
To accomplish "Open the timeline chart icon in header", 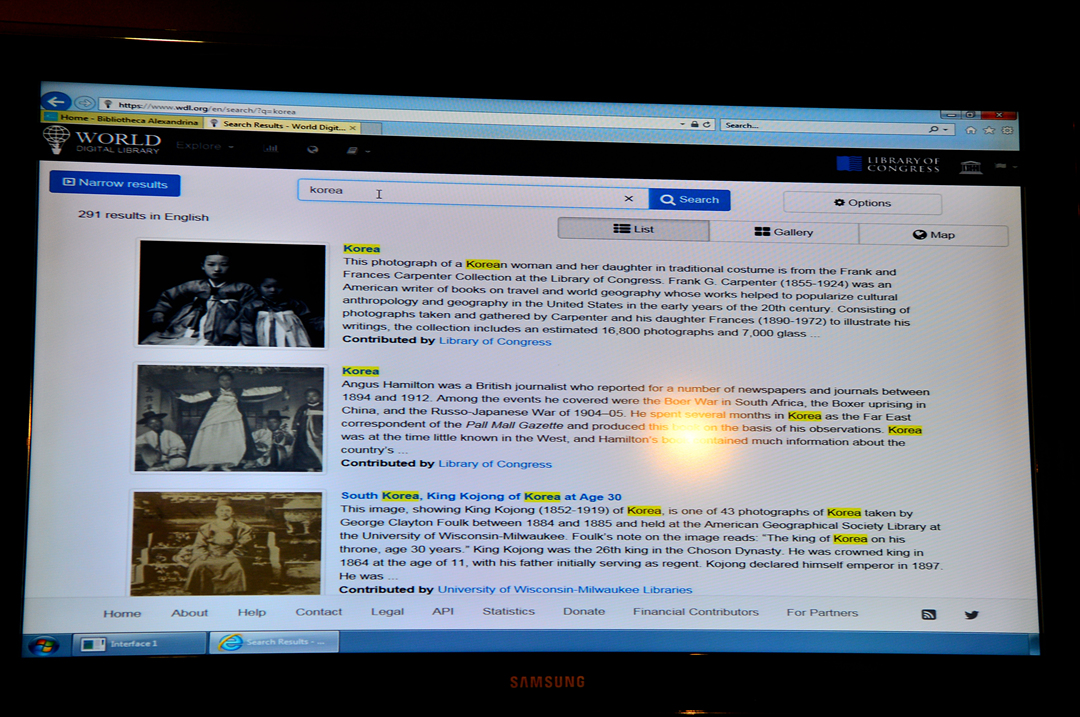I will (x=270, y=148).
